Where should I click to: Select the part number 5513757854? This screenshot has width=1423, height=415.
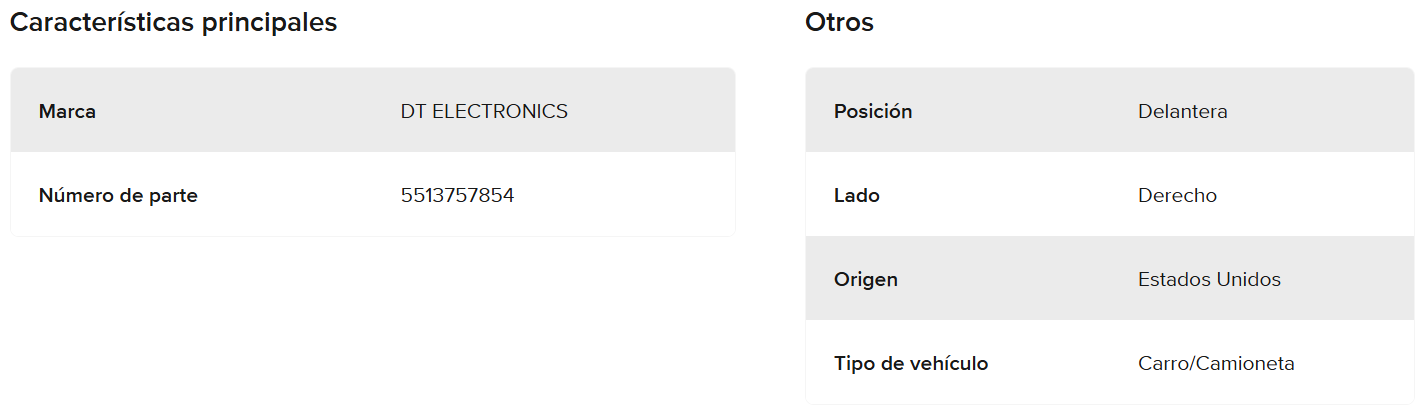tap(457, 196)
